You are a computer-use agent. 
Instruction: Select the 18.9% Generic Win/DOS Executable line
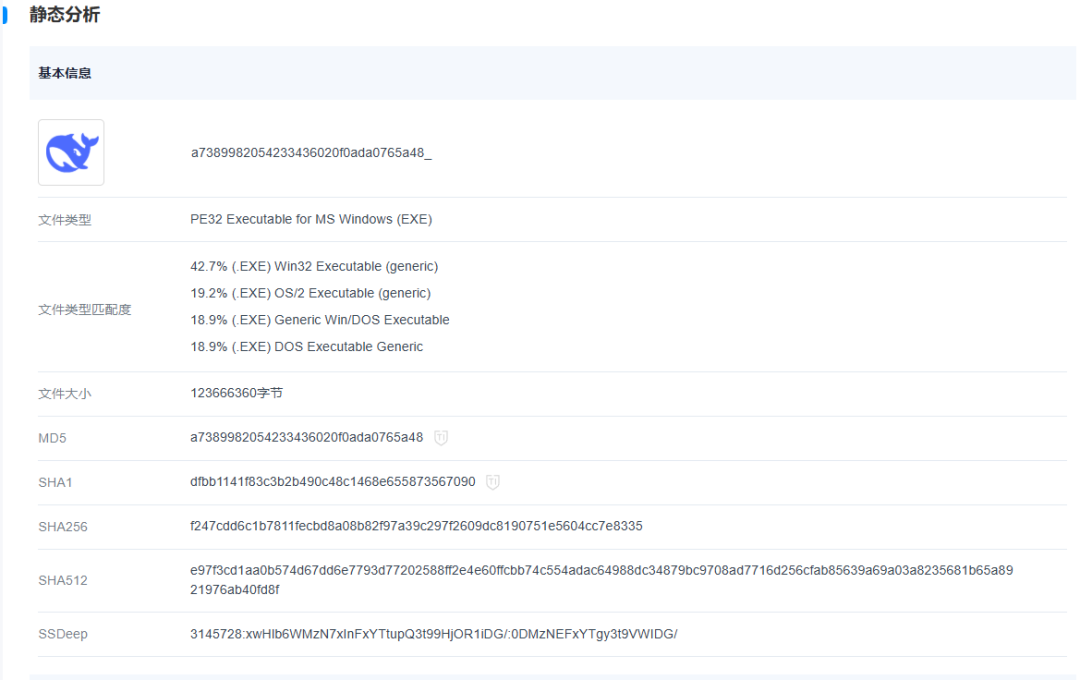click(320, 320)
